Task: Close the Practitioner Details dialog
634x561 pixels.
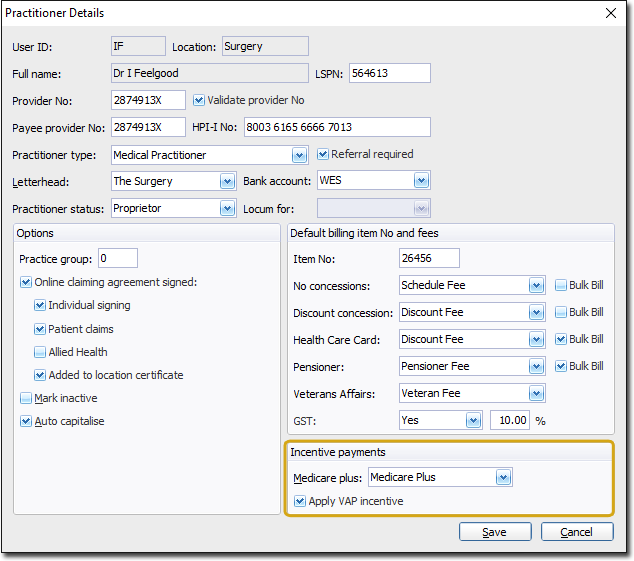Action: pyautogui.click(x=611, y=13)
